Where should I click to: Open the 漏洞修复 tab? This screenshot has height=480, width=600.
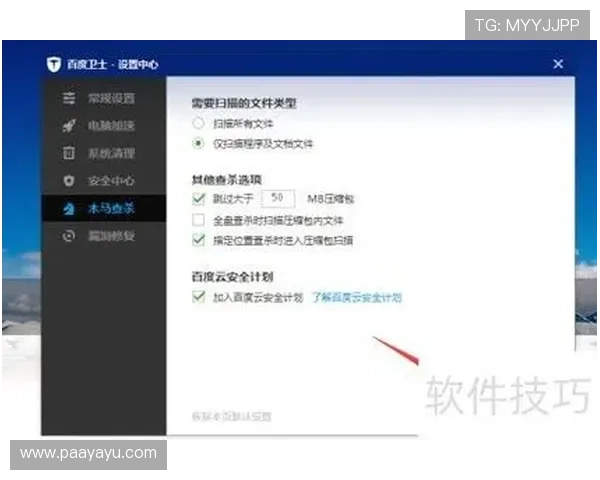[104, 236]
